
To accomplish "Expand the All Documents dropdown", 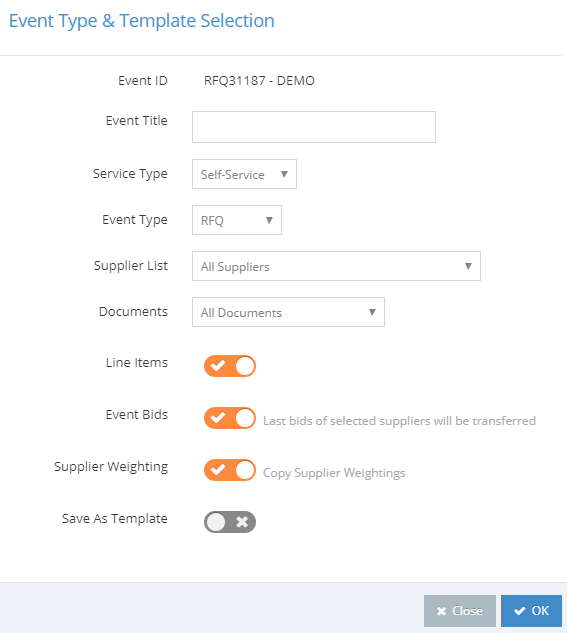I will pyautogui.click(x=288, y=312).
